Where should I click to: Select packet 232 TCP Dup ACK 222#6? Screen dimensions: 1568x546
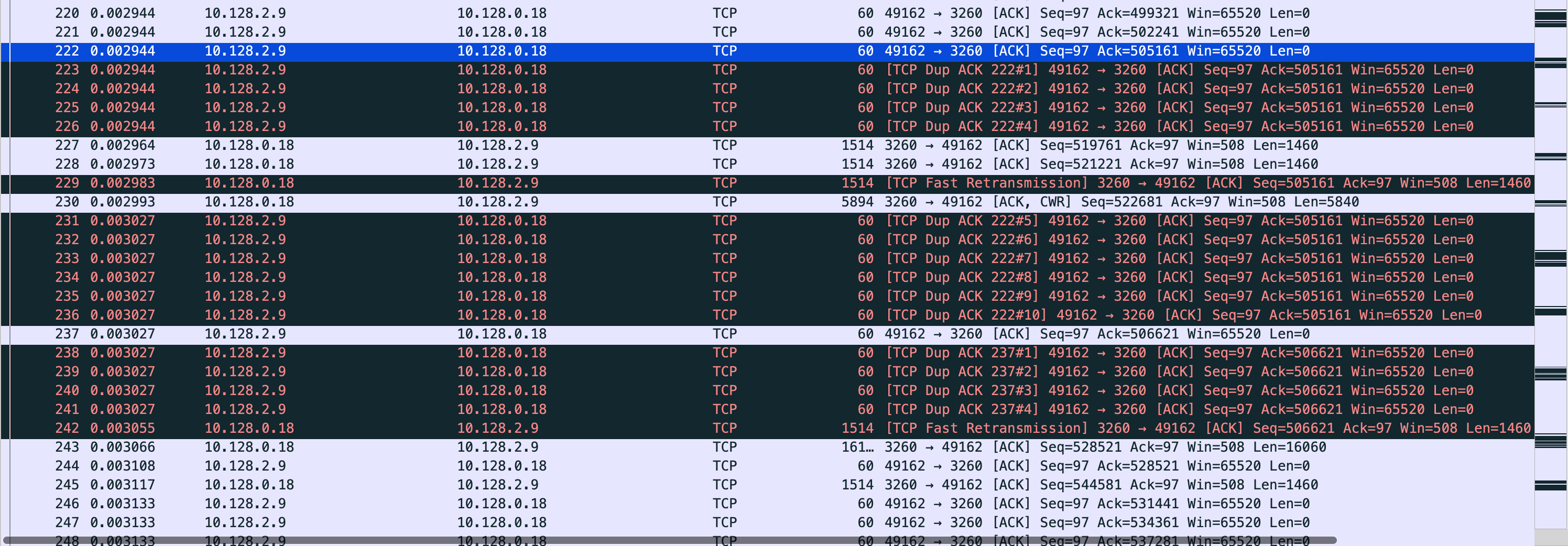point(767,240)
